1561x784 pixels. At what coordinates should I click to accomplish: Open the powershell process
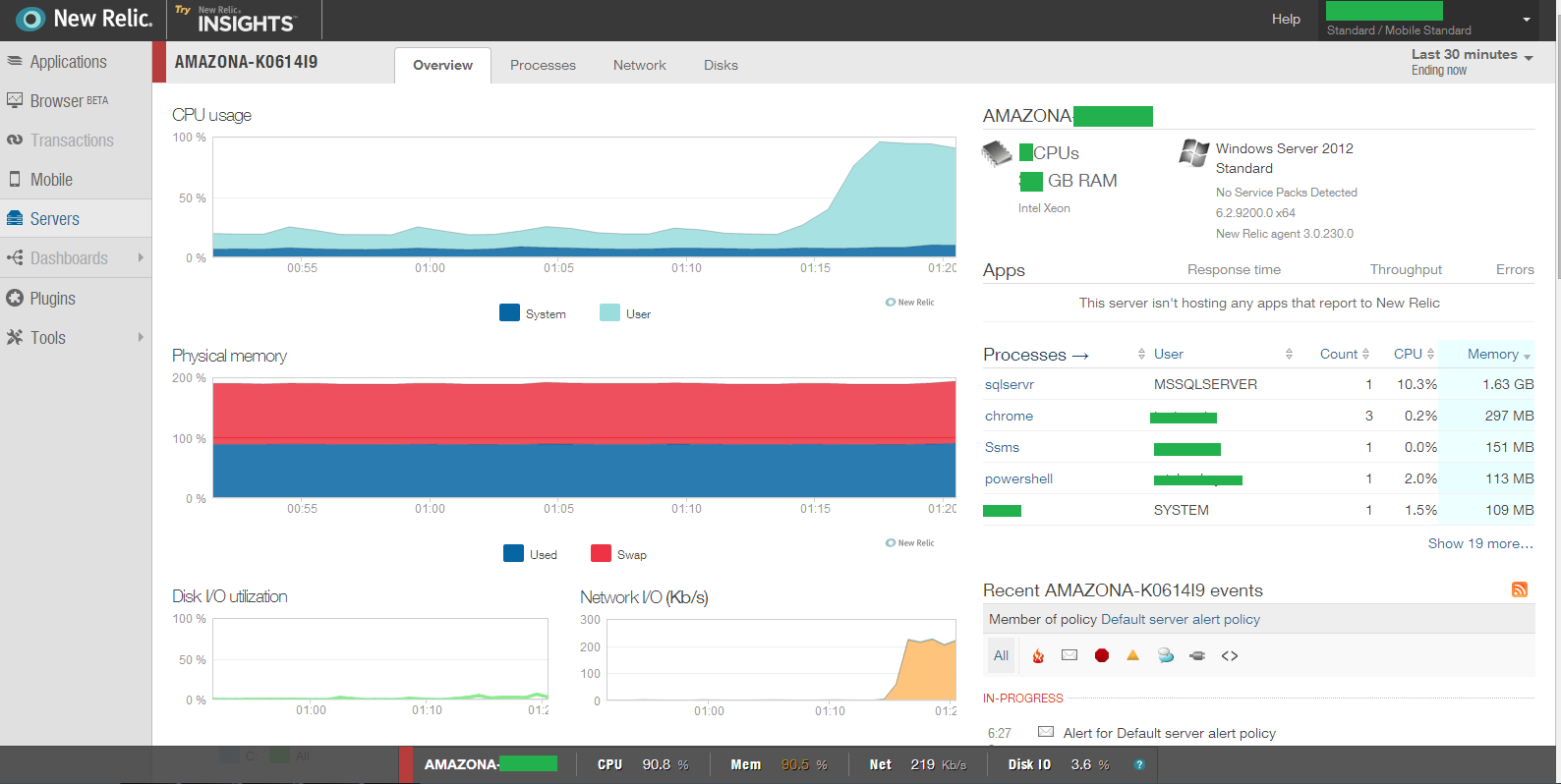(x=1018, y=478)
